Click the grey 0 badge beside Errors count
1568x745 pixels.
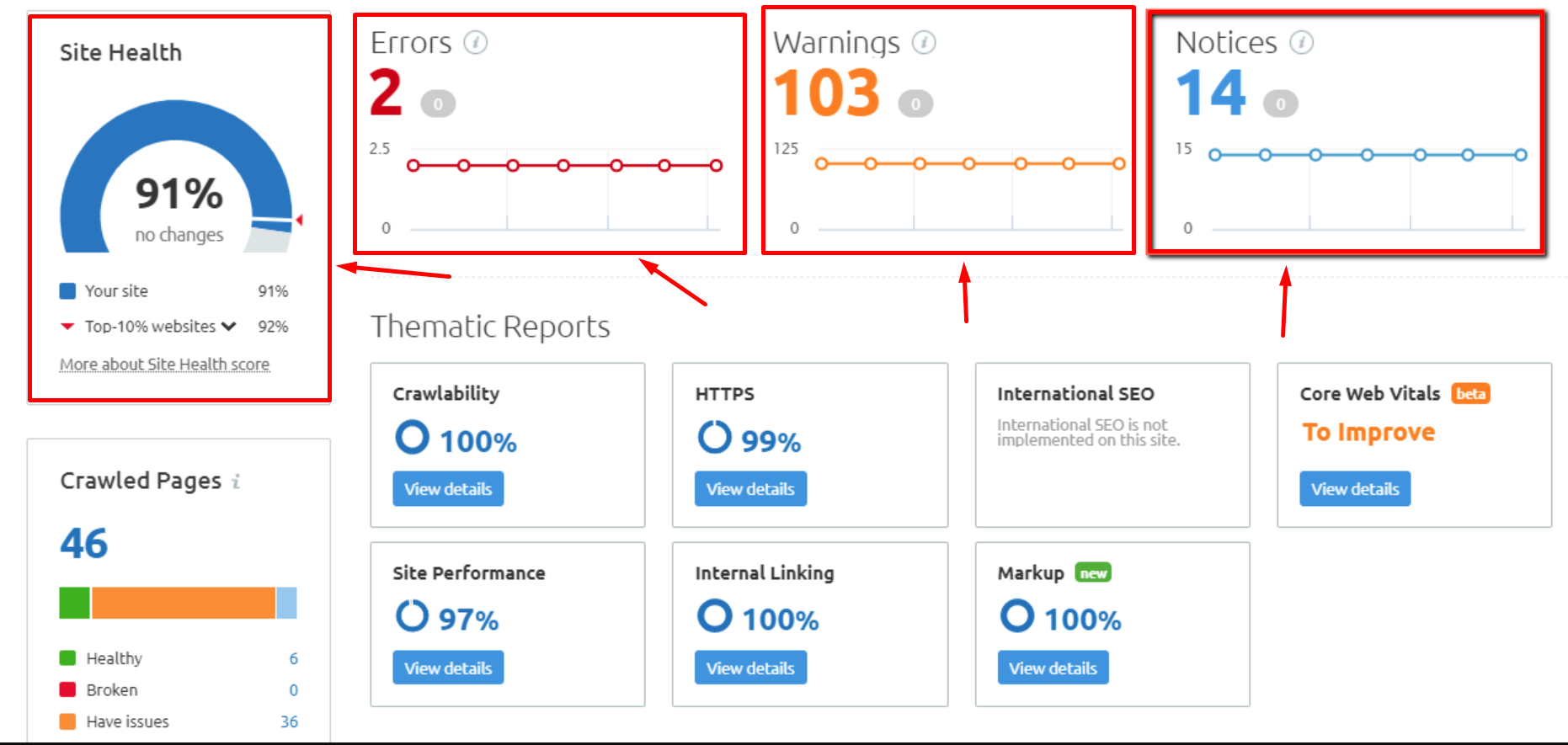coord(438,104)
